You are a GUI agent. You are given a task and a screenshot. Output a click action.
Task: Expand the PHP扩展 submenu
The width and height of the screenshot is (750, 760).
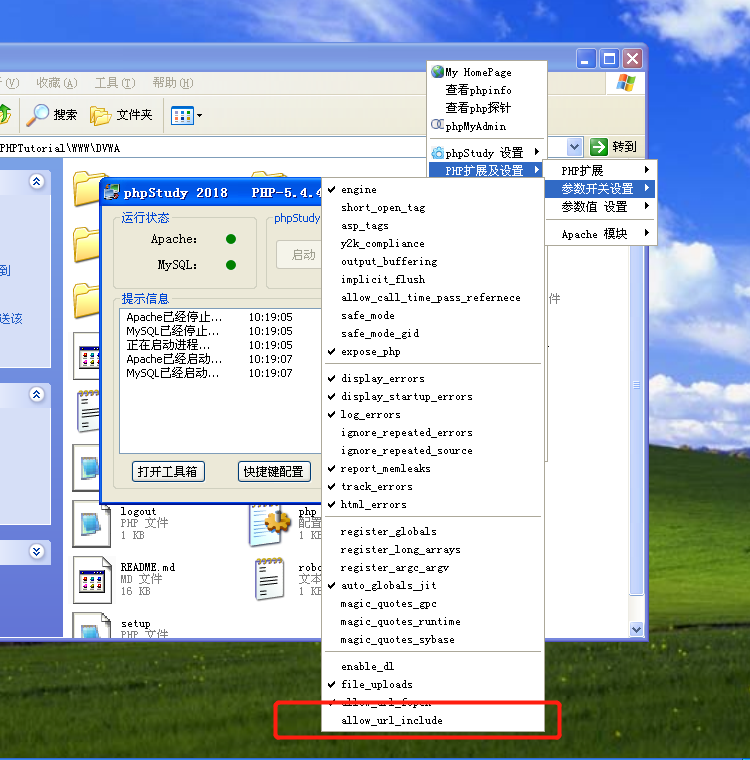coord(601,170)
